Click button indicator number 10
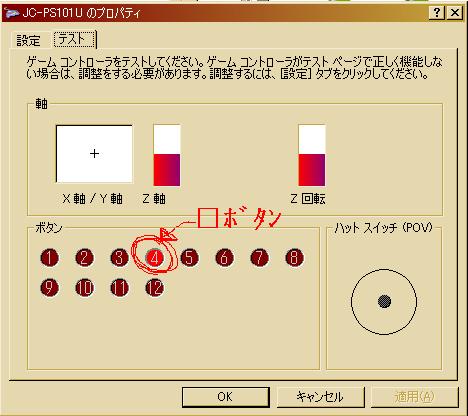 click(84, 288)
